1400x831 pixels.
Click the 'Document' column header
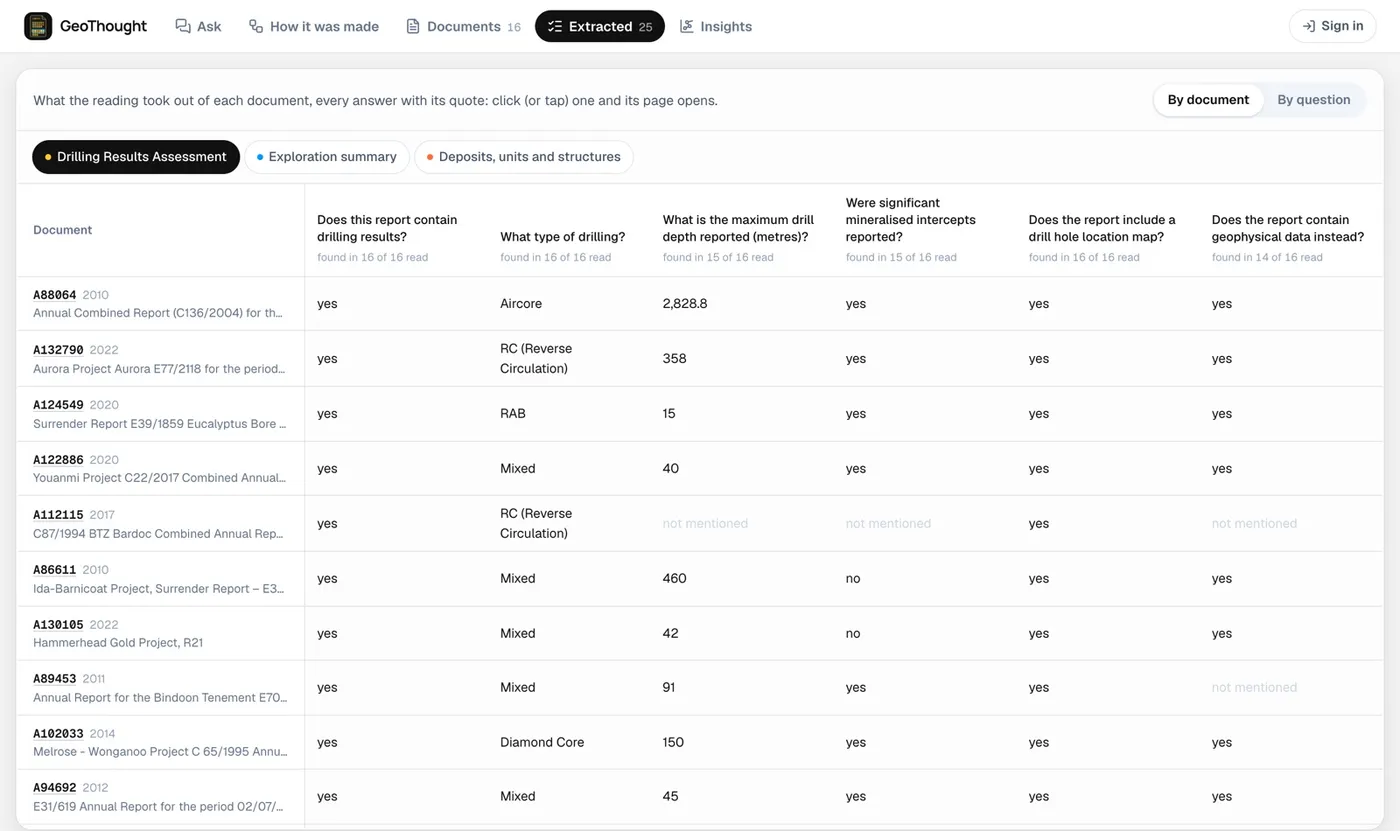[x=63, y=230]
